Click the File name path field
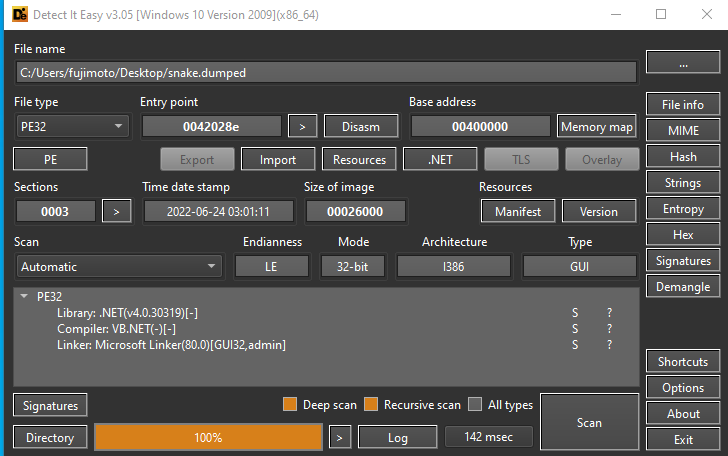This screenshot has height=456, width=728. pos(326,72)
